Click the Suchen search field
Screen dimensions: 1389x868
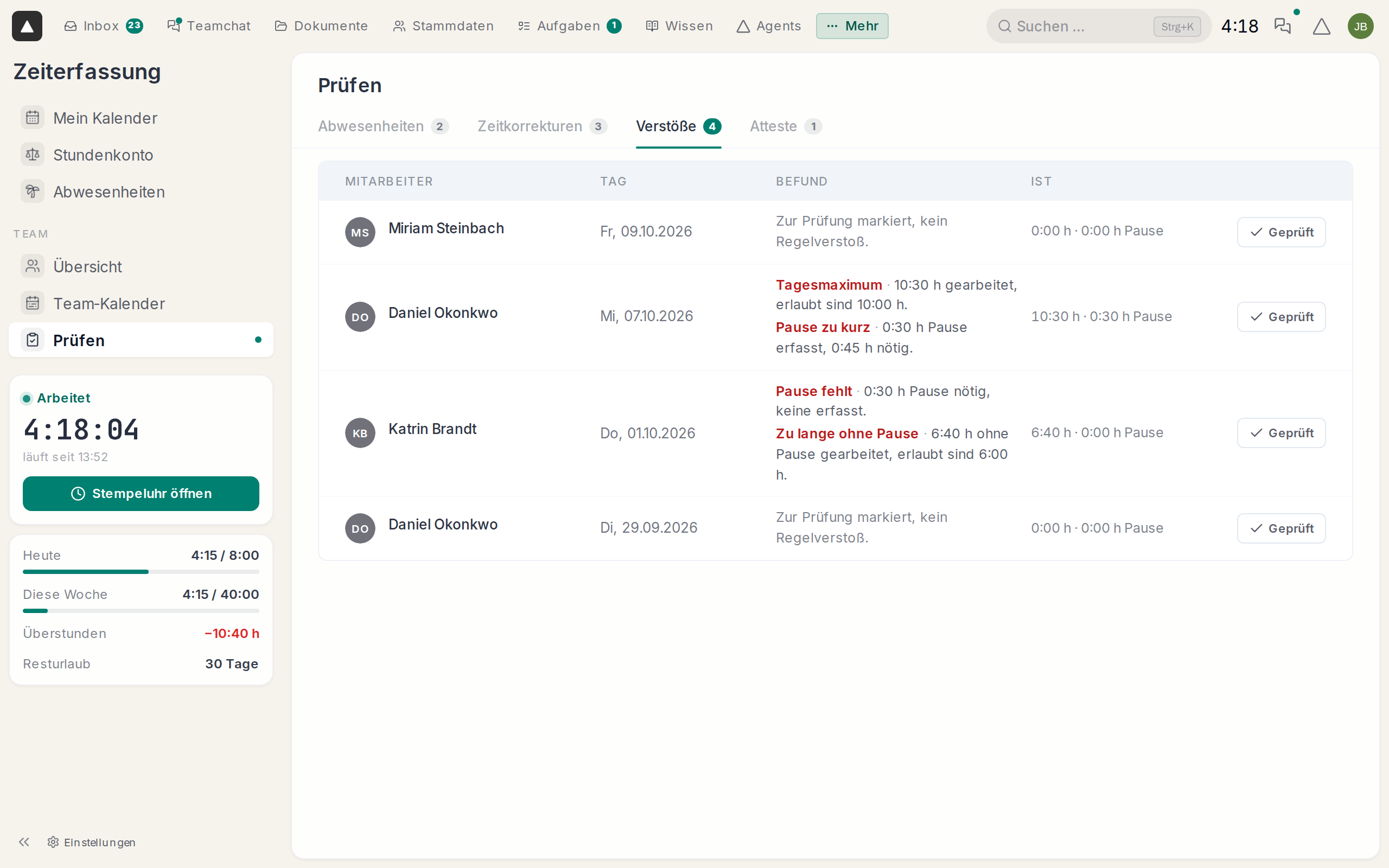tap(1098, 26)
